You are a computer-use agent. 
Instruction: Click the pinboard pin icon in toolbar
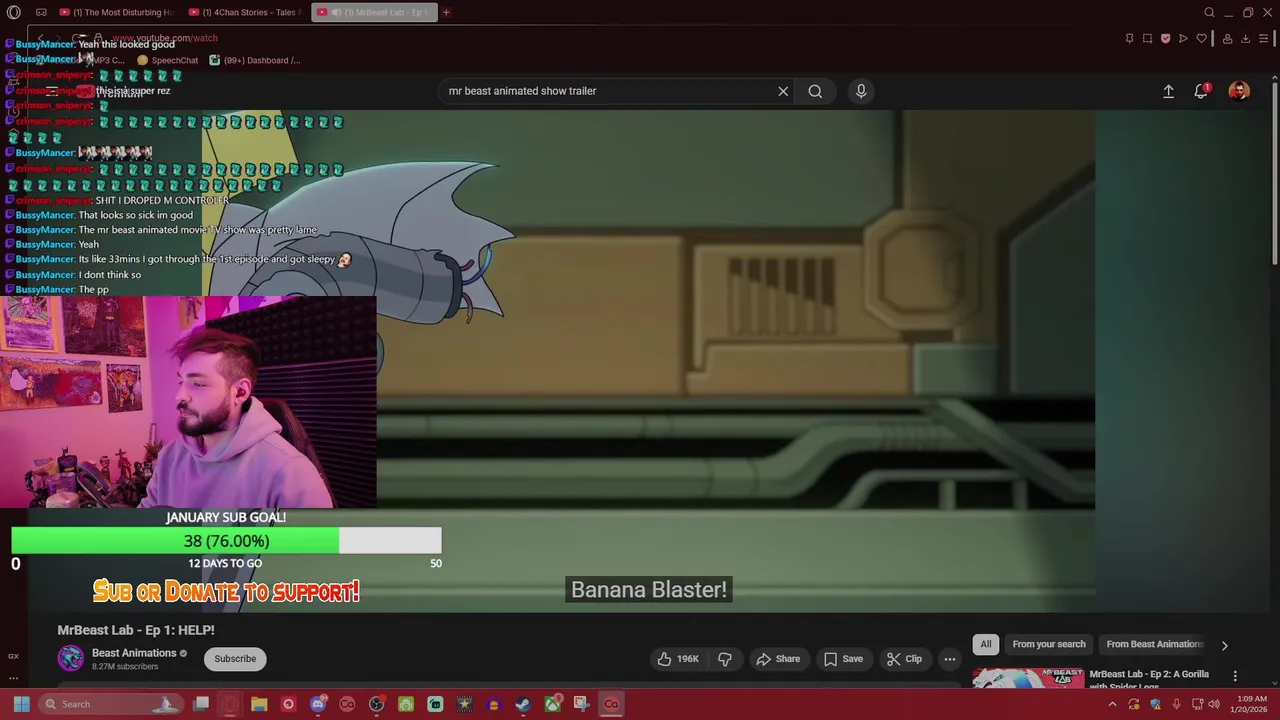[x=1129, y=38]
